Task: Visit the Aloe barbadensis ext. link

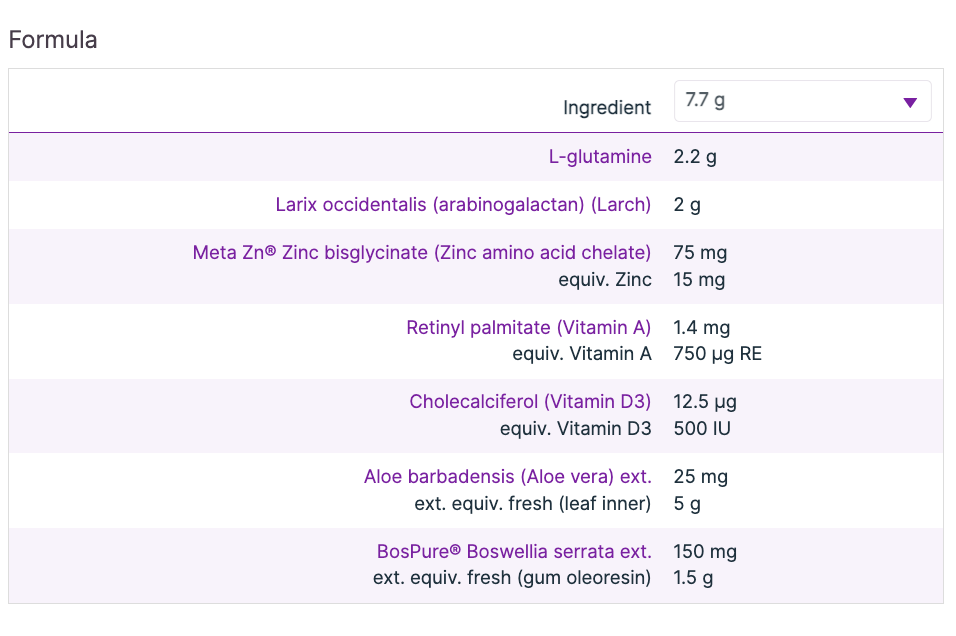Action: (507, 476)
